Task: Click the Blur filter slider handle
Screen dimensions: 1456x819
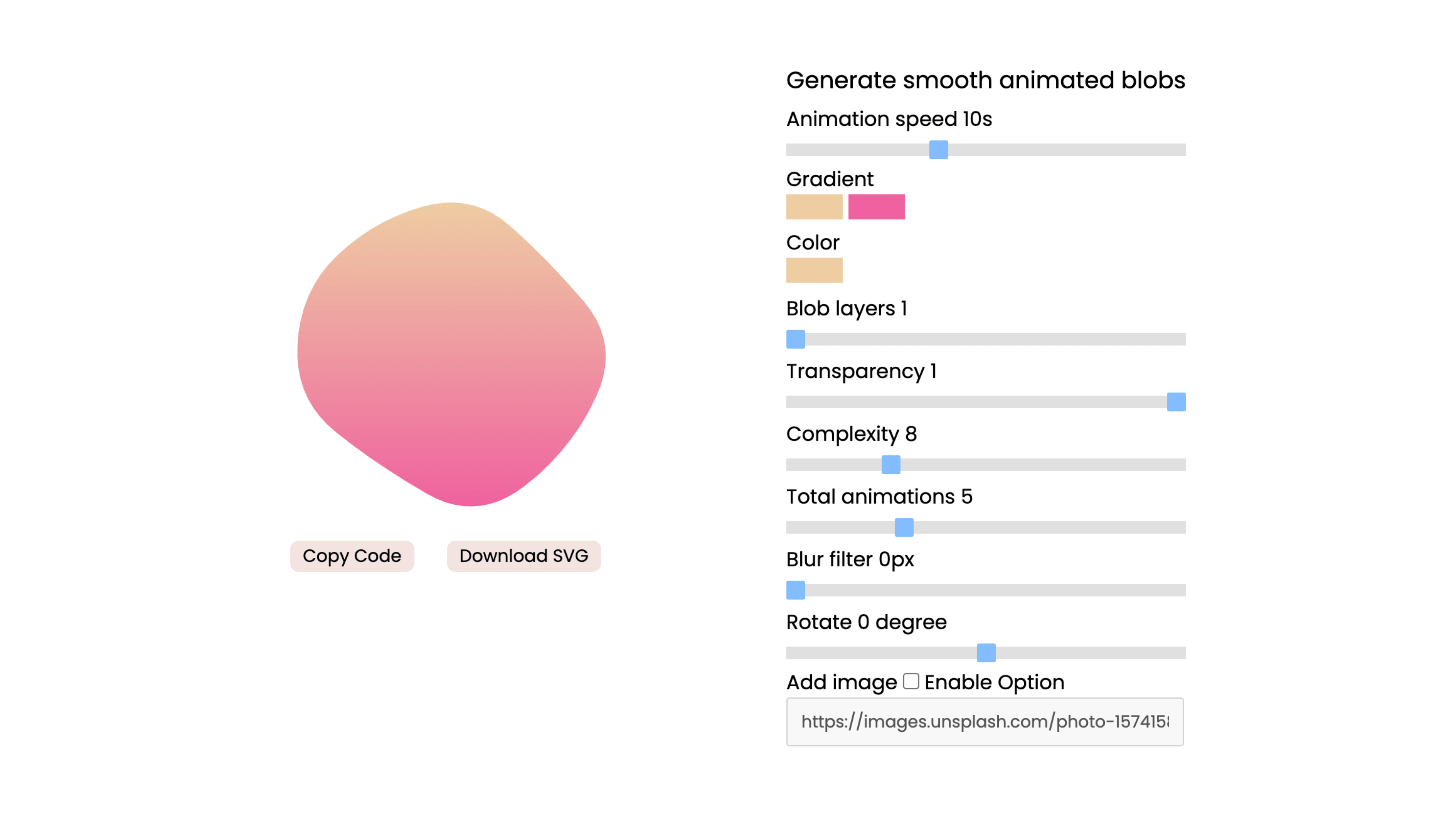Action: tap(795, 590)
